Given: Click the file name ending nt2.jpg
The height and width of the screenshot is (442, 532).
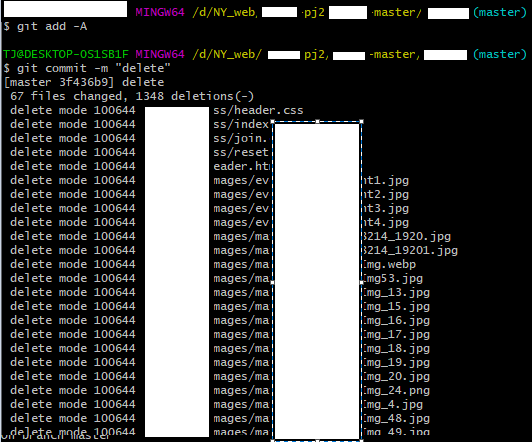Looking at the screenshot, I should pyautogui.click(x=386, y=194).
